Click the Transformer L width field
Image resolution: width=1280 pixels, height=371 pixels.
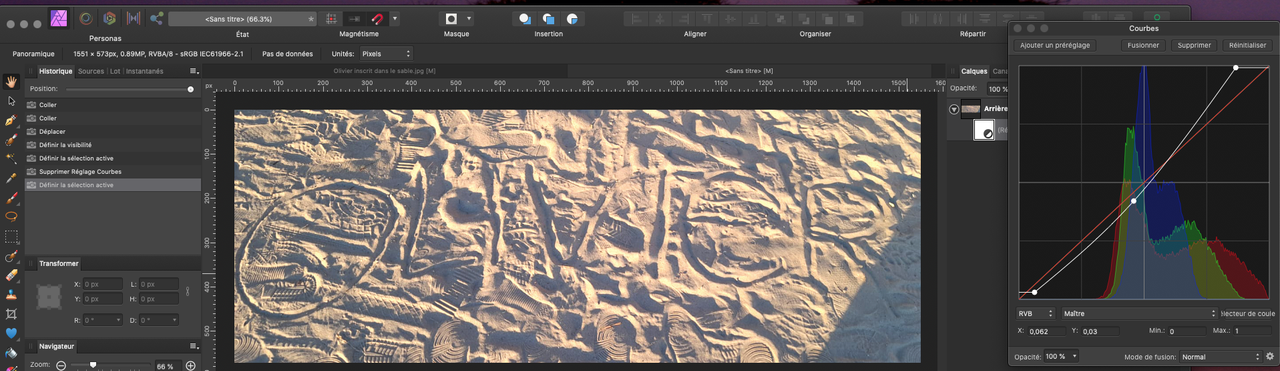(x=160, y=285)
